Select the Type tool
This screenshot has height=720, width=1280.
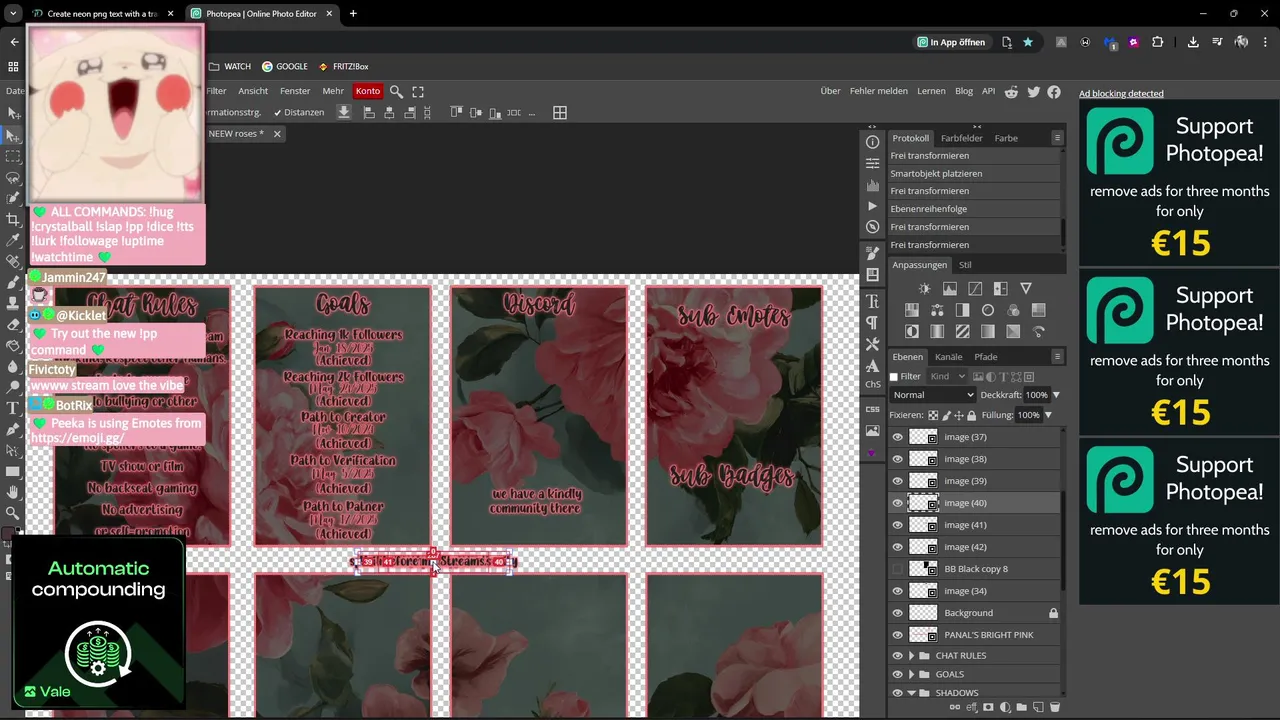pos(13,408)
